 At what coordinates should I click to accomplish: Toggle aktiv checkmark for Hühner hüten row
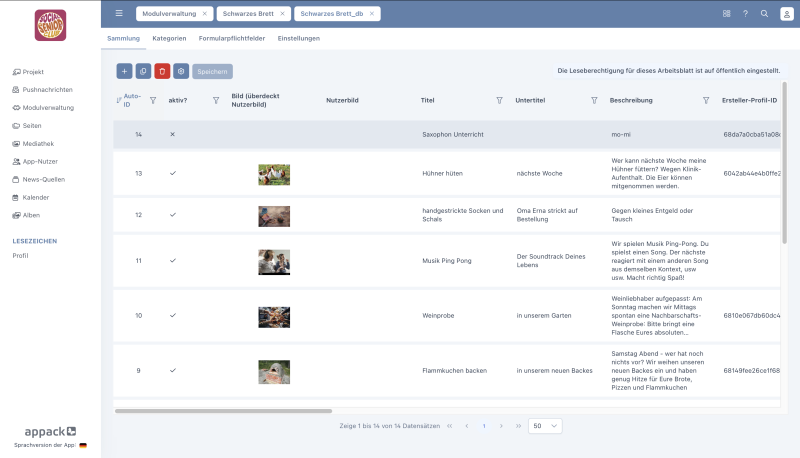(x=172, y=173)
